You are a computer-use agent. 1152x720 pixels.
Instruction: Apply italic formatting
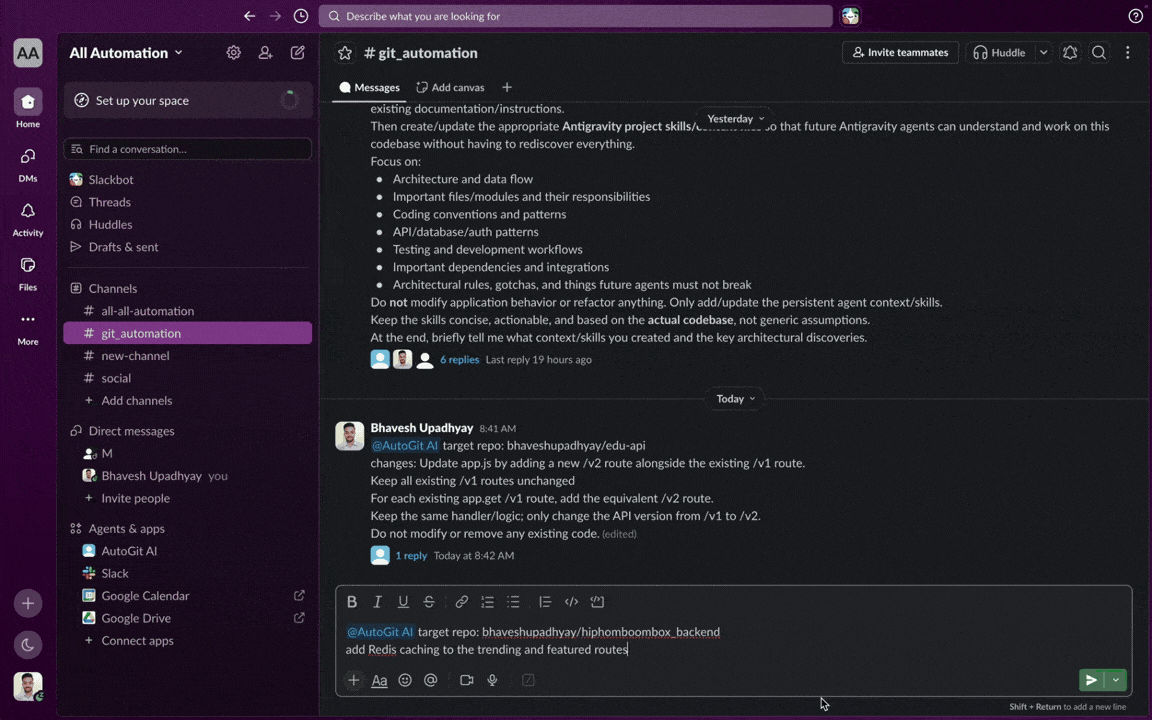pos(378,602)
